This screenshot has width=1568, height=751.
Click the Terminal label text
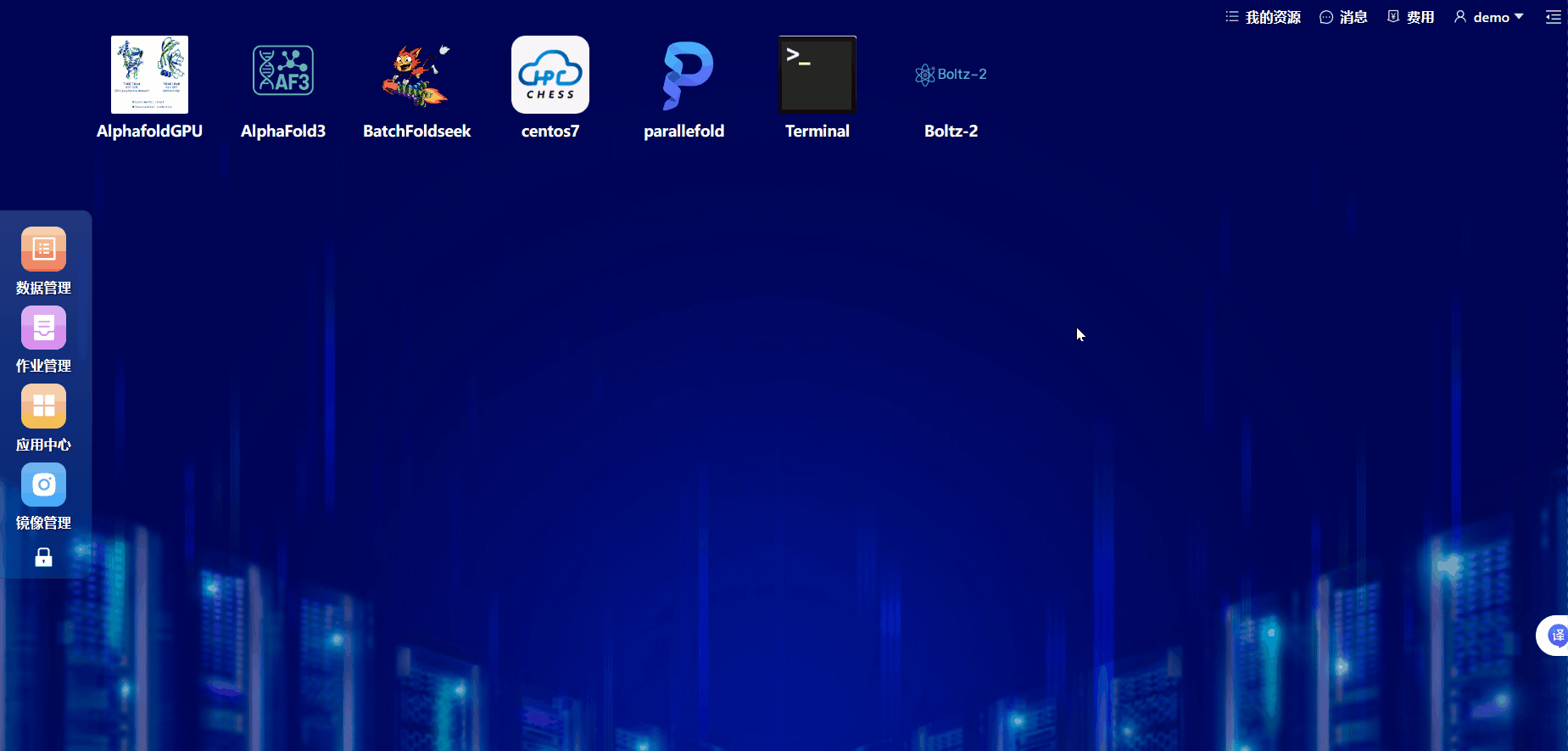[817, 131]
